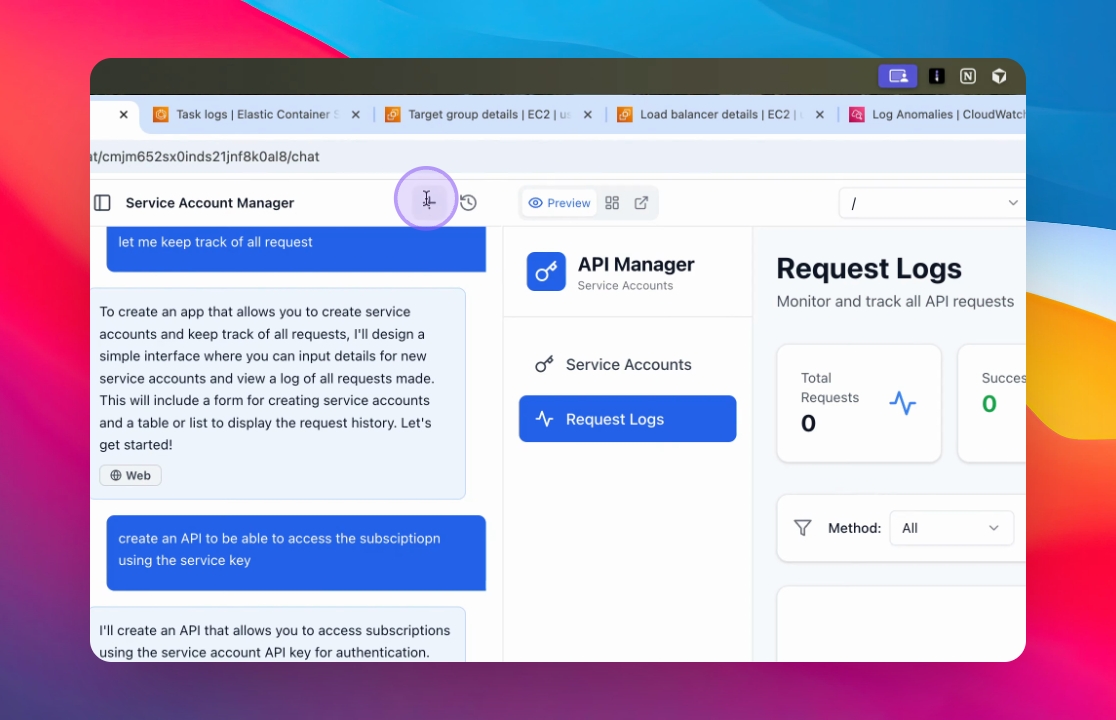Screen dimensions: 1116x720
Task: Open the grid components view icon
Action: pos(612,203)
